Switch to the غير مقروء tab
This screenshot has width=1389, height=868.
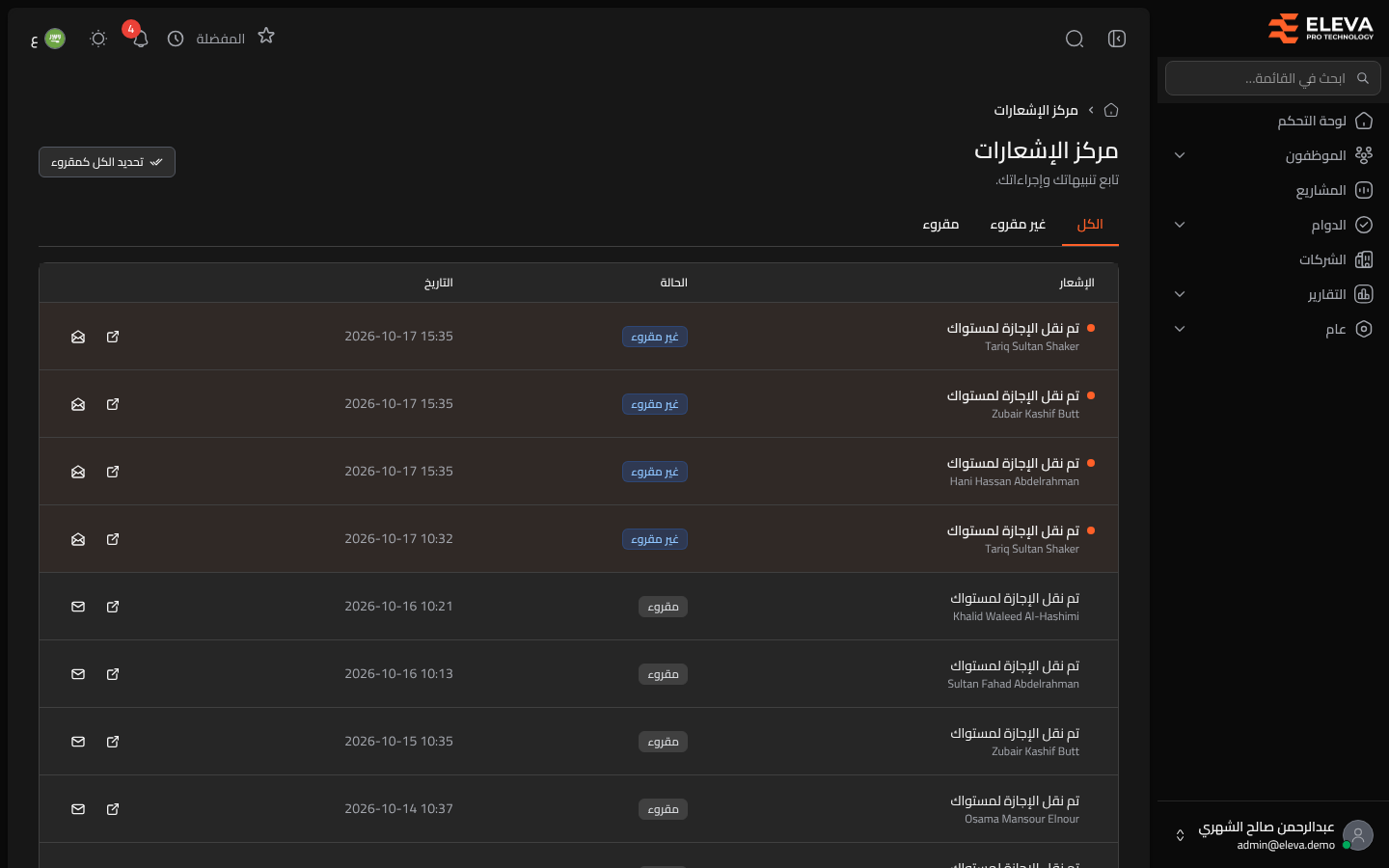(1018, 225)
